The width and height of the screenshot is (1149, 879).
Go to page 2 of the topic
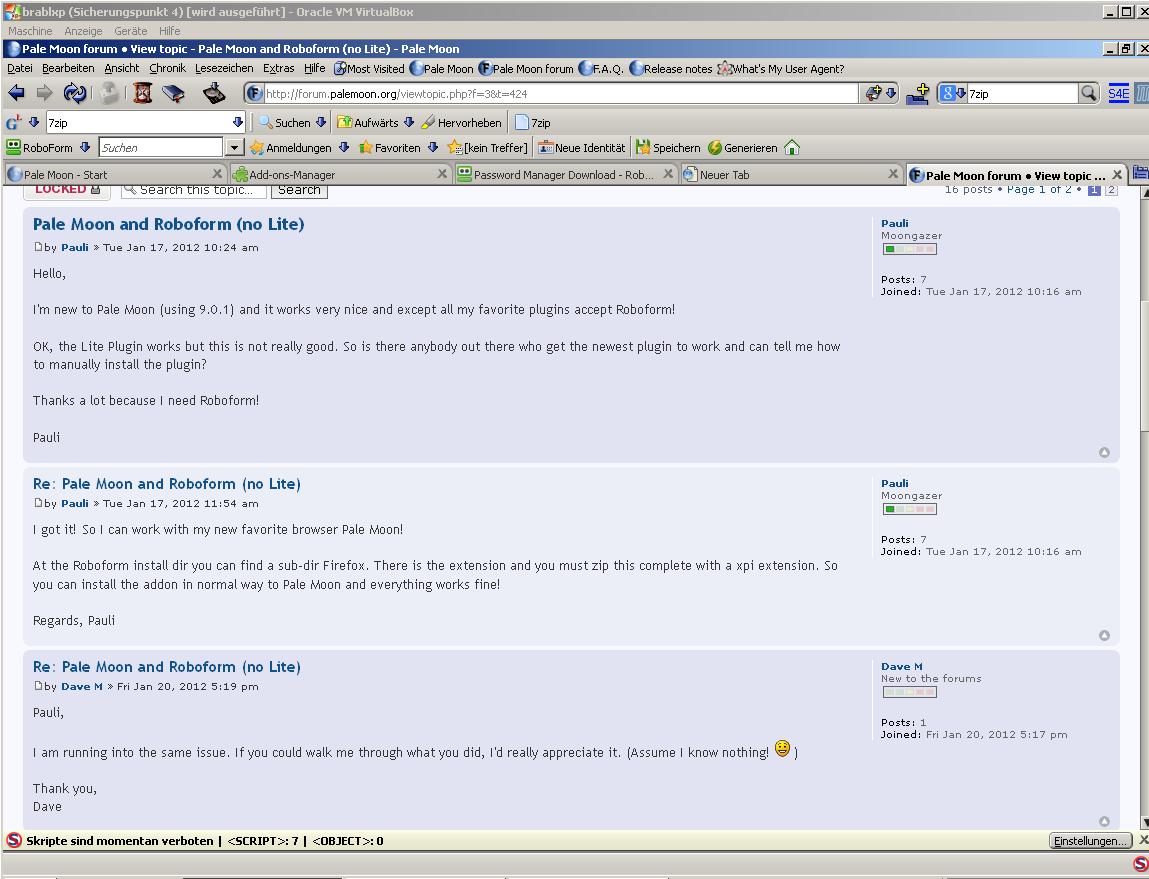coord(1111,190)
